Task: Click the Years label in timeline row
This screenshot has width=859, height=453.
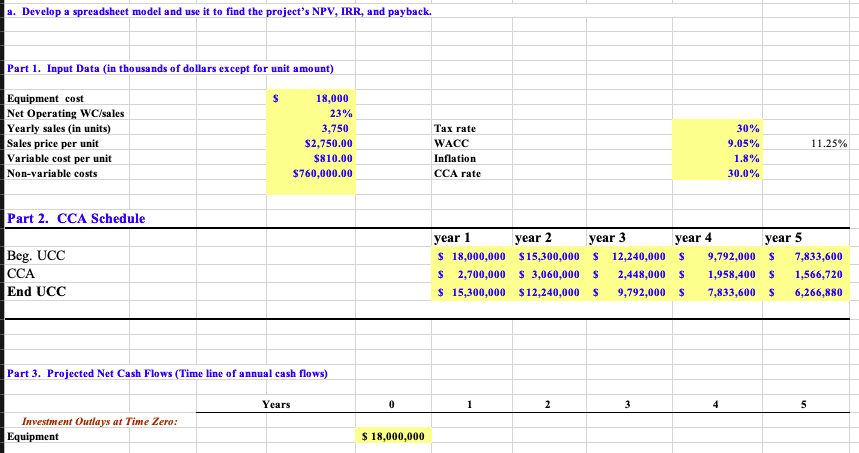Action: tap(276, 405)
